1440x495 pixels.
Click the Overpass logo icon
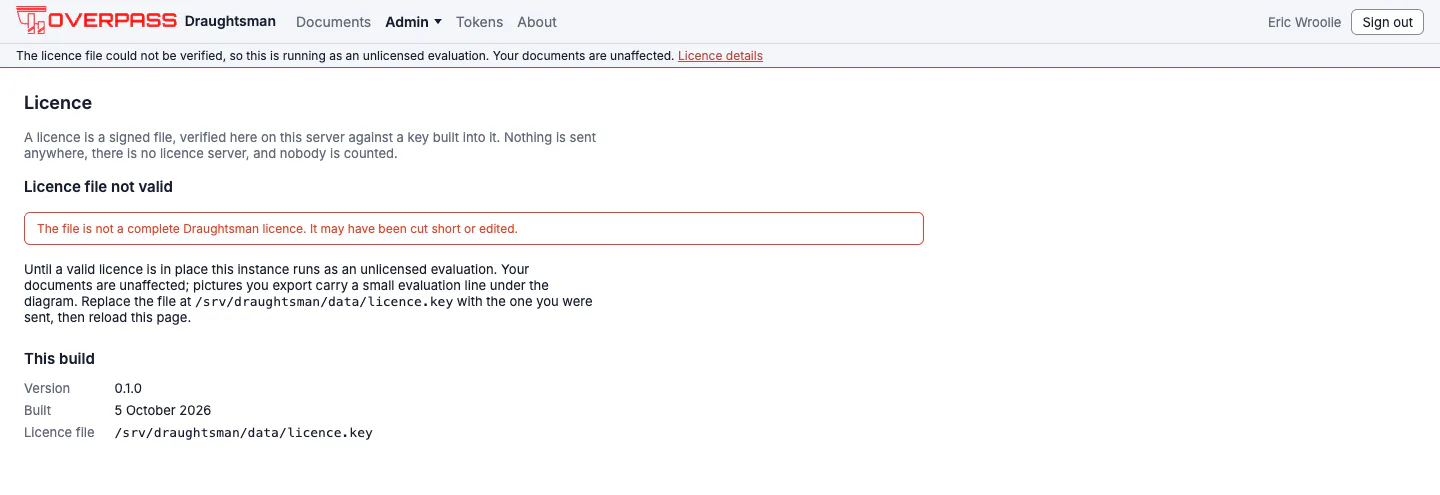(x=96, y=19)
